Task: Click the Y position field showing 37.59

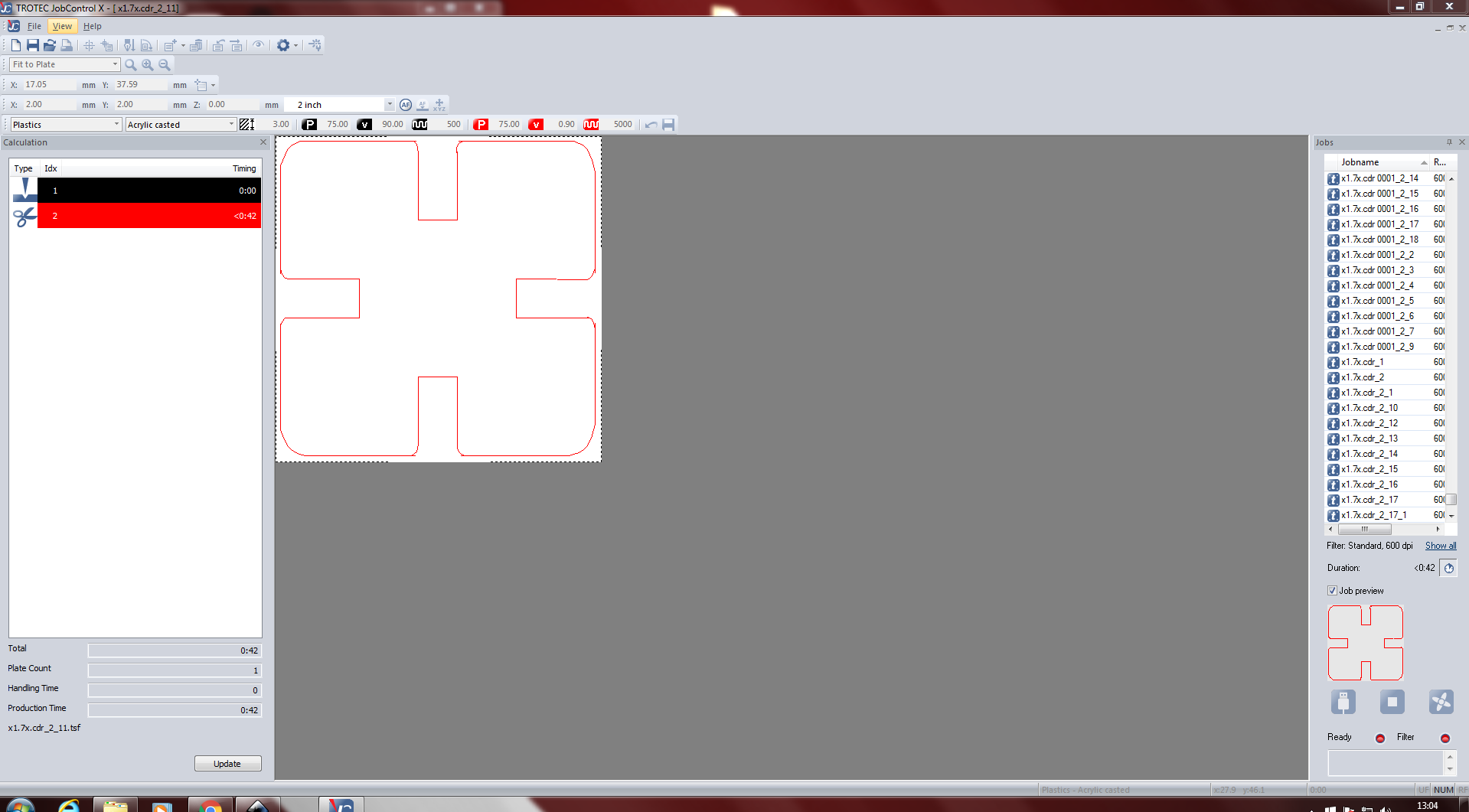Action: tap(141, 85)
